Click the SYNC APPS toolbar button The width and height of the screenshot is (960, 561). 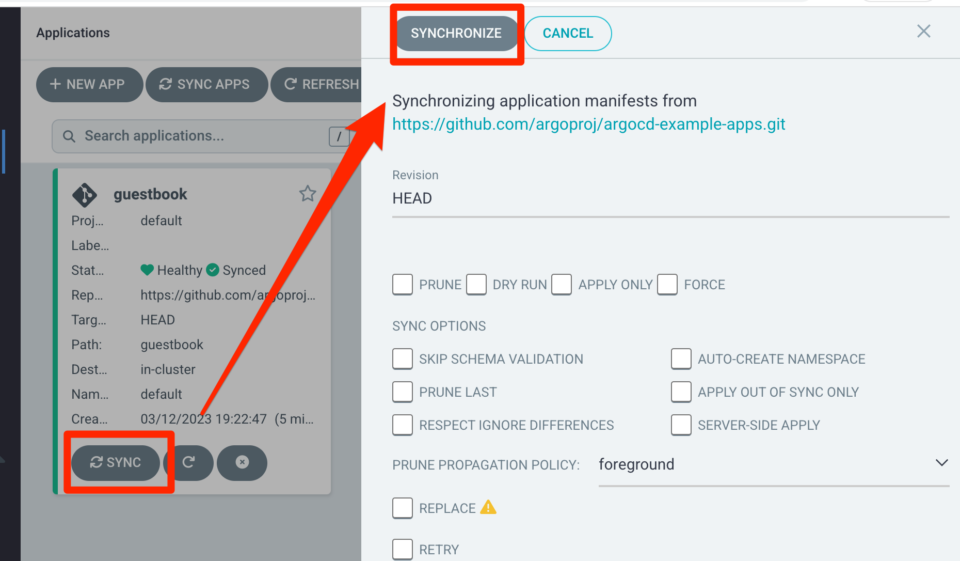coord(206,85)
